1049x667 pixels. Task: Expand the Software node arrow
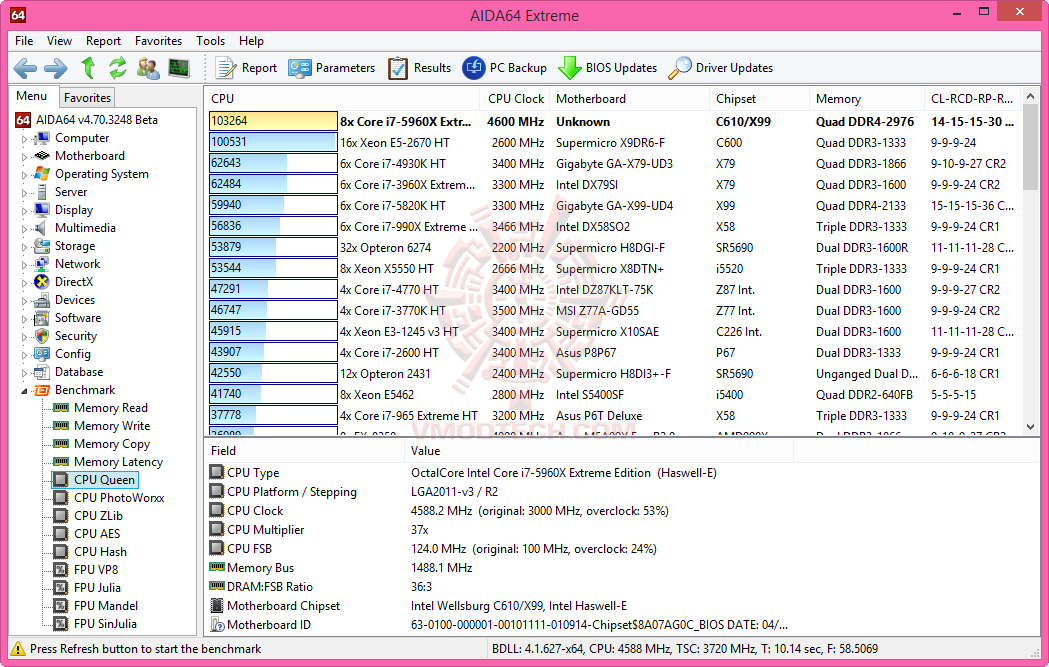coord(24,318)
